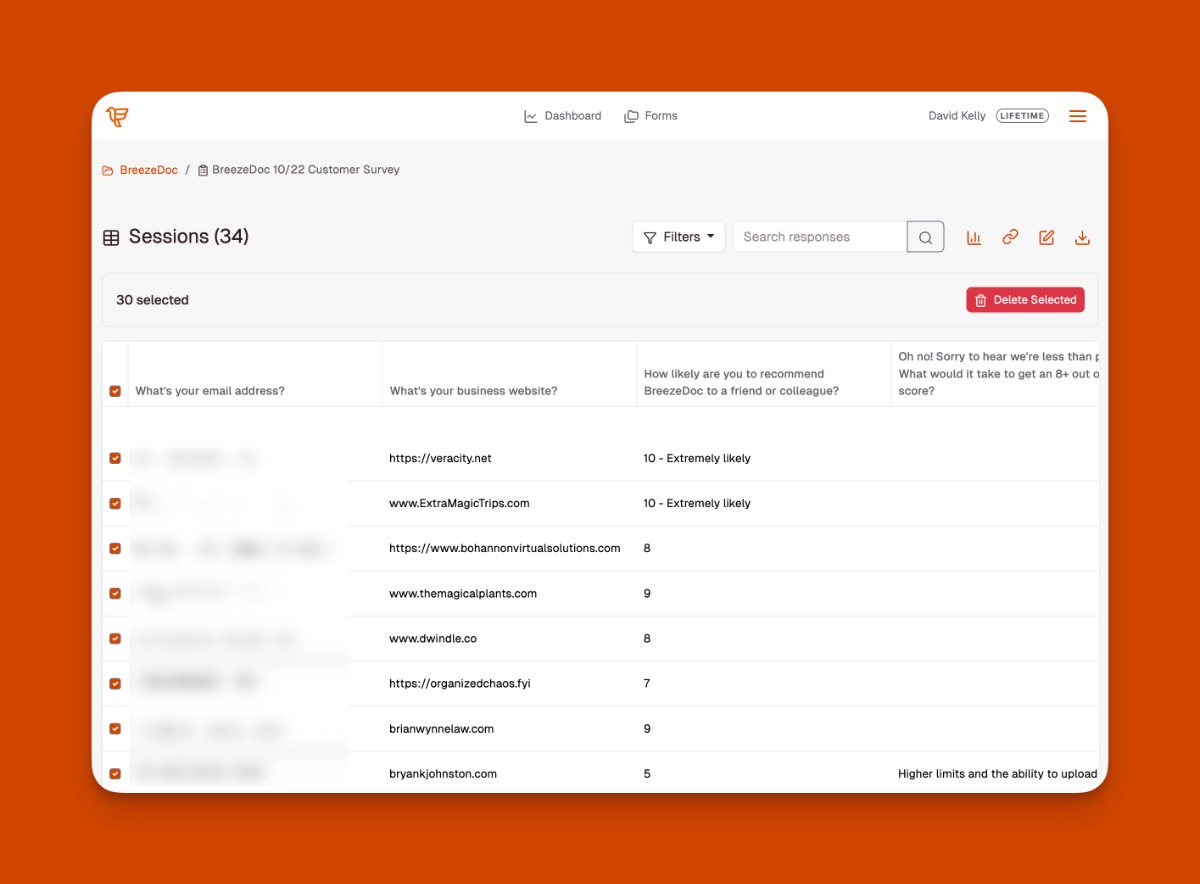The height and width of the screenshot is (884, 1200).
Task: Click the search magnifier button
Action: click(925, 237)
